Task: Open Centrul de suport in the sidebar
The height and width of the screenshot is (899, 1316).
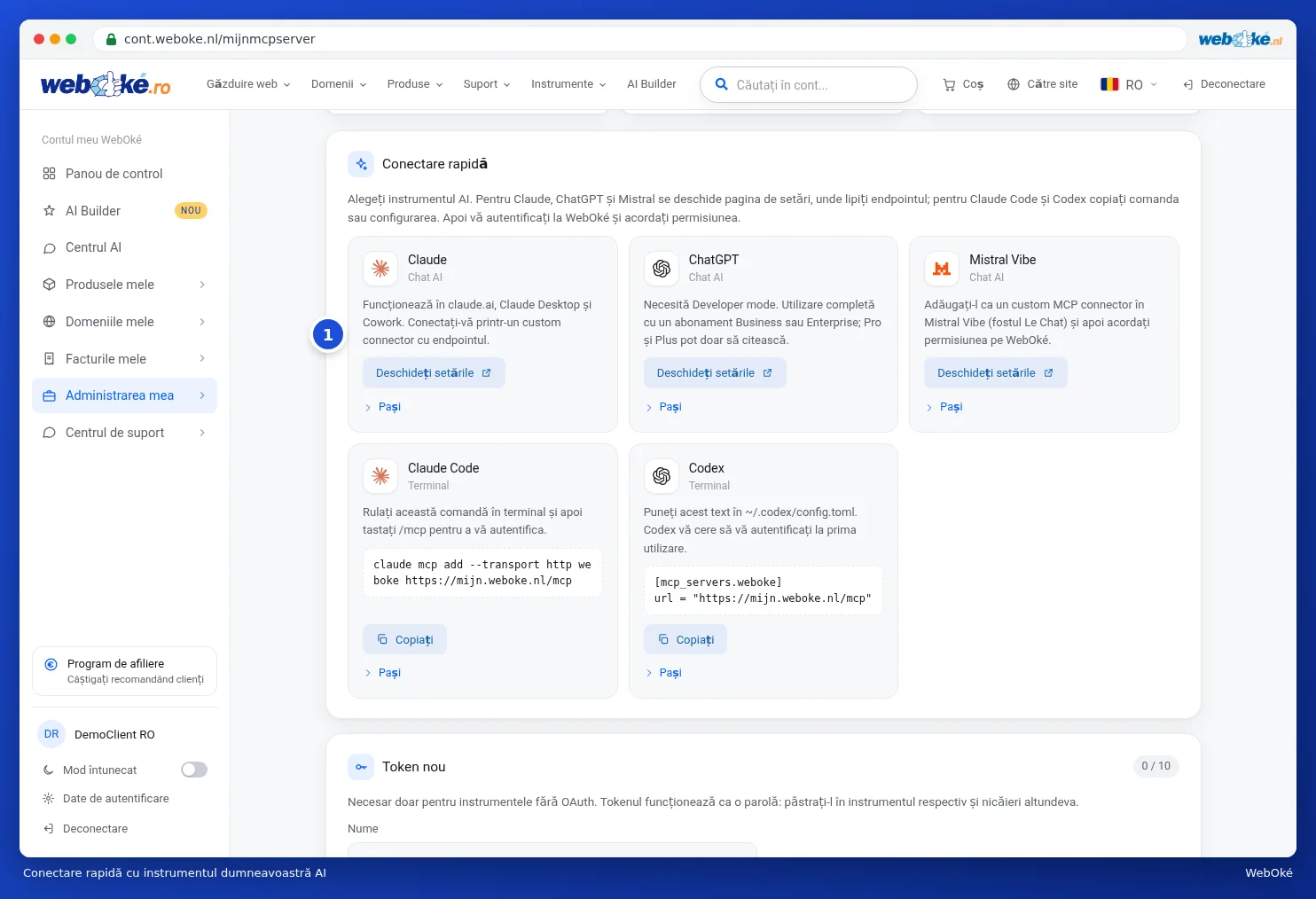Action: click(x=124, y=433)
